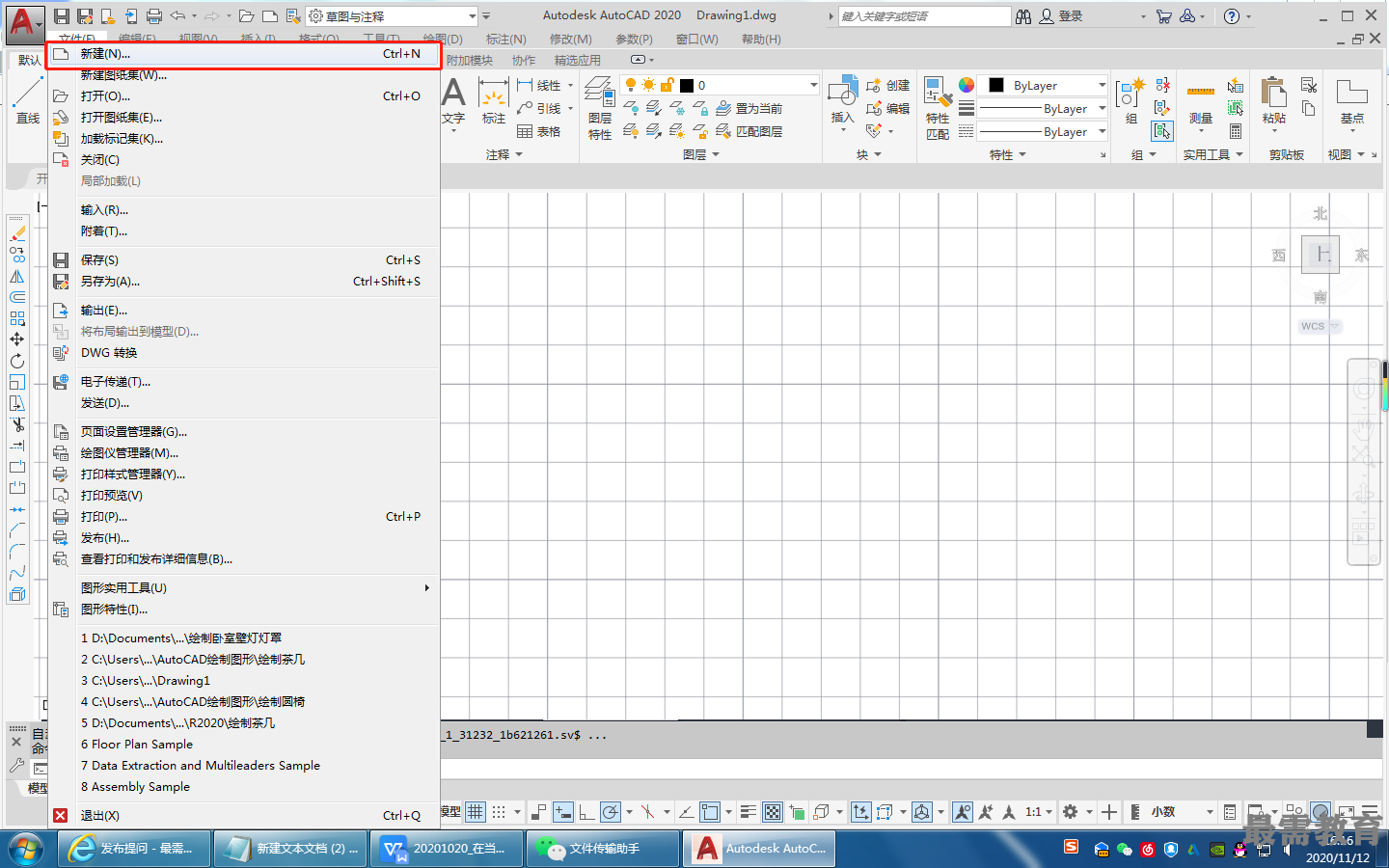
Task: Toggle dynamic input in status bar
Action: tap(563, 812)
